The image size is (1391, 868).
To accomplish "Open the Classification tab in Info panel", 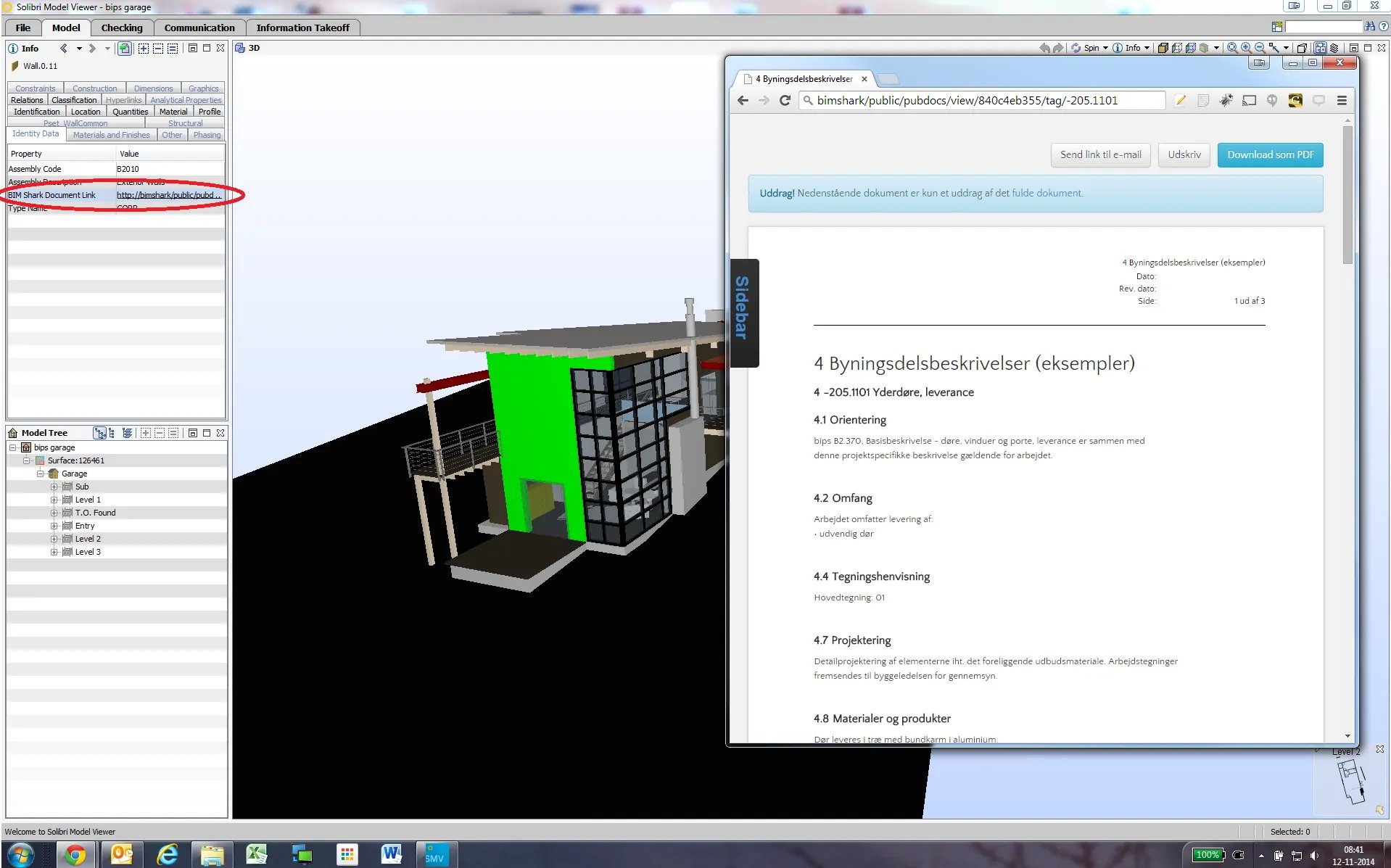I will click(74, 100).
